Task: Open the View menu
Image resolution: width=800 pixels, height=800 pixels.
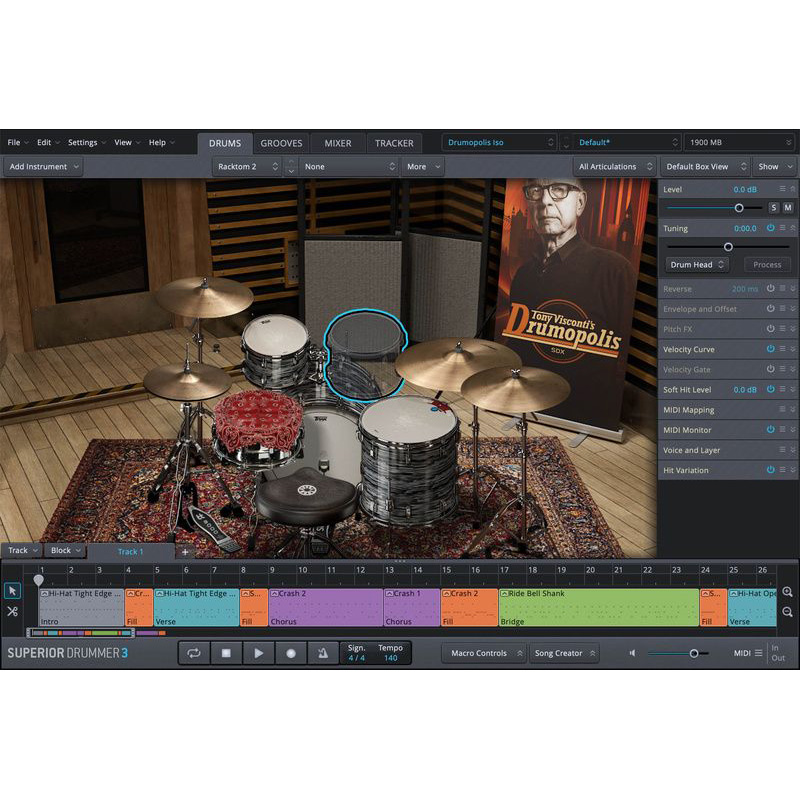Action: [x=127, y=142]
